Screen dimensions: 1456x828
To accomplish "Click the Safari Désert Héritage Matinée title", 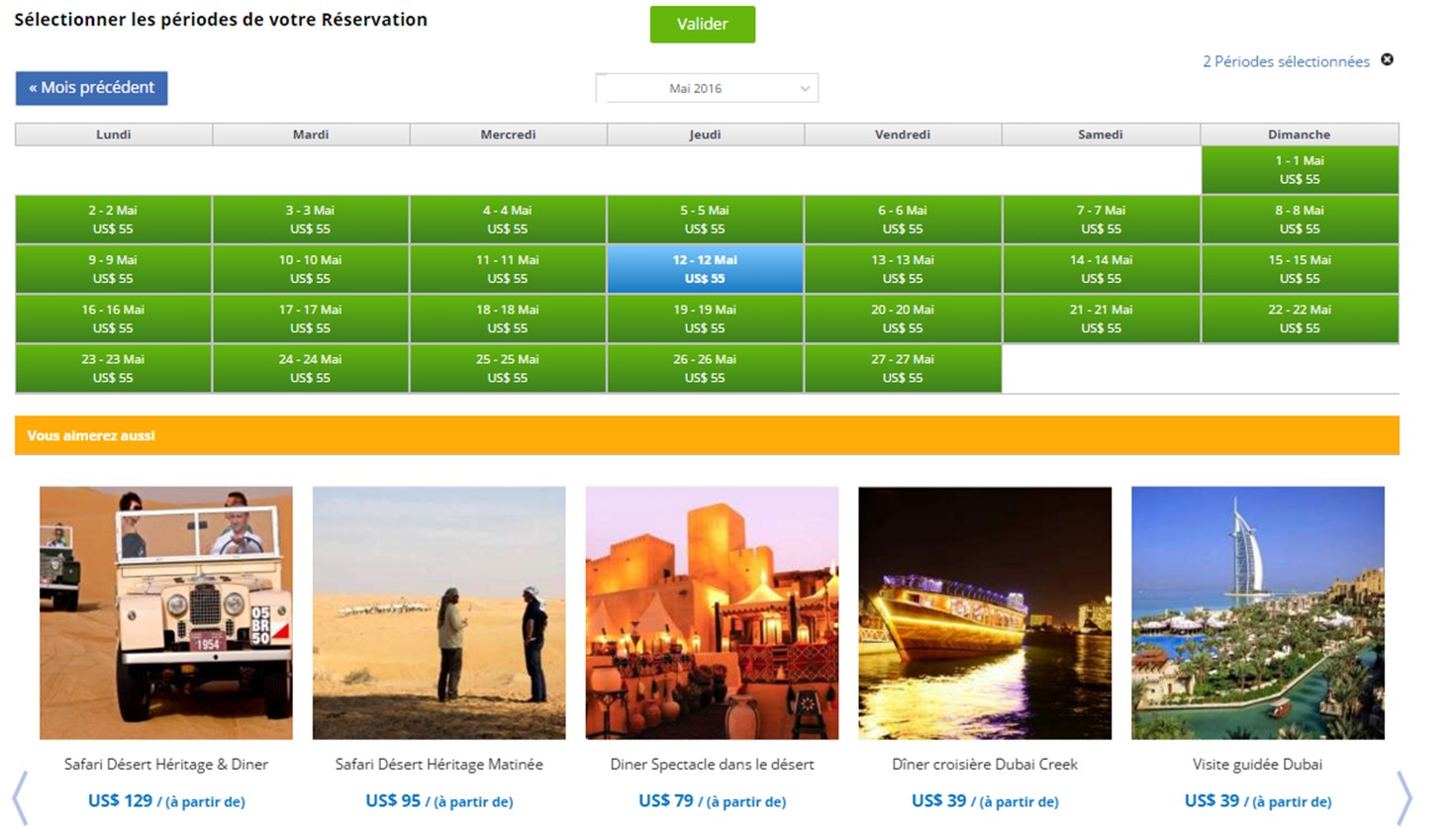I will click(x=439, y=765).
